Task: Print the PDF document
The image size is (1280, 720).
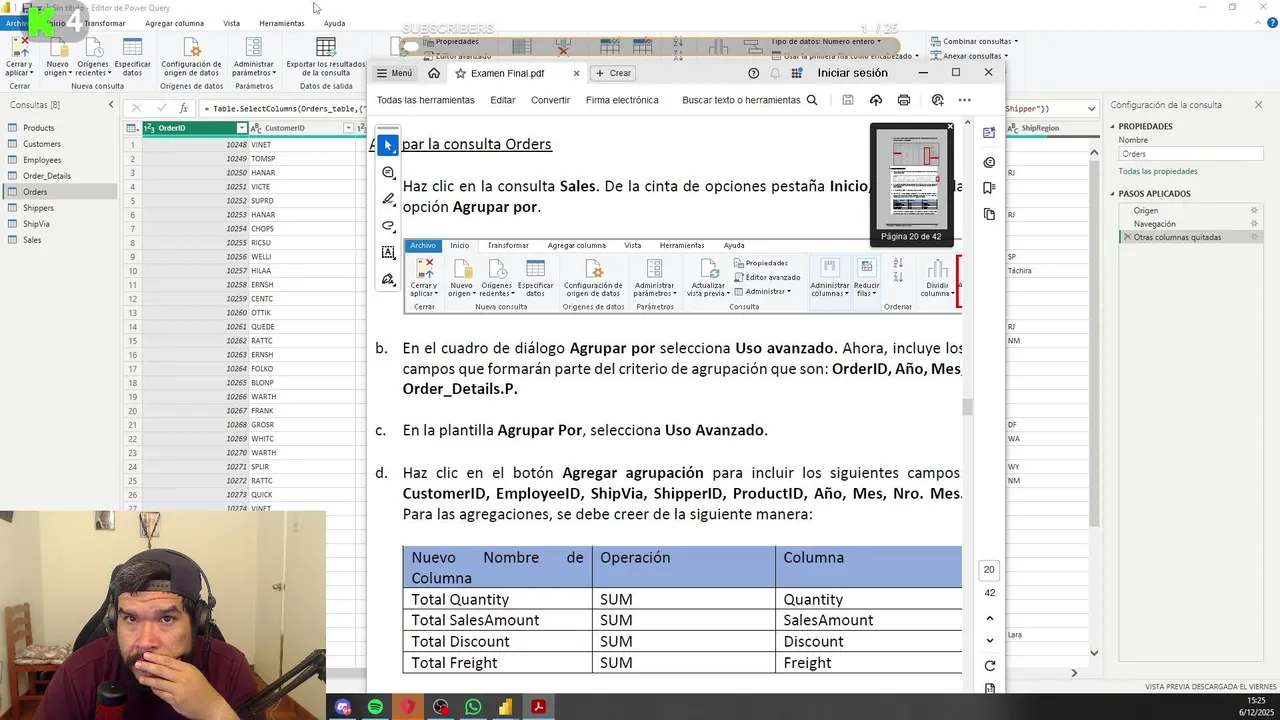Action: click(904, 100)
